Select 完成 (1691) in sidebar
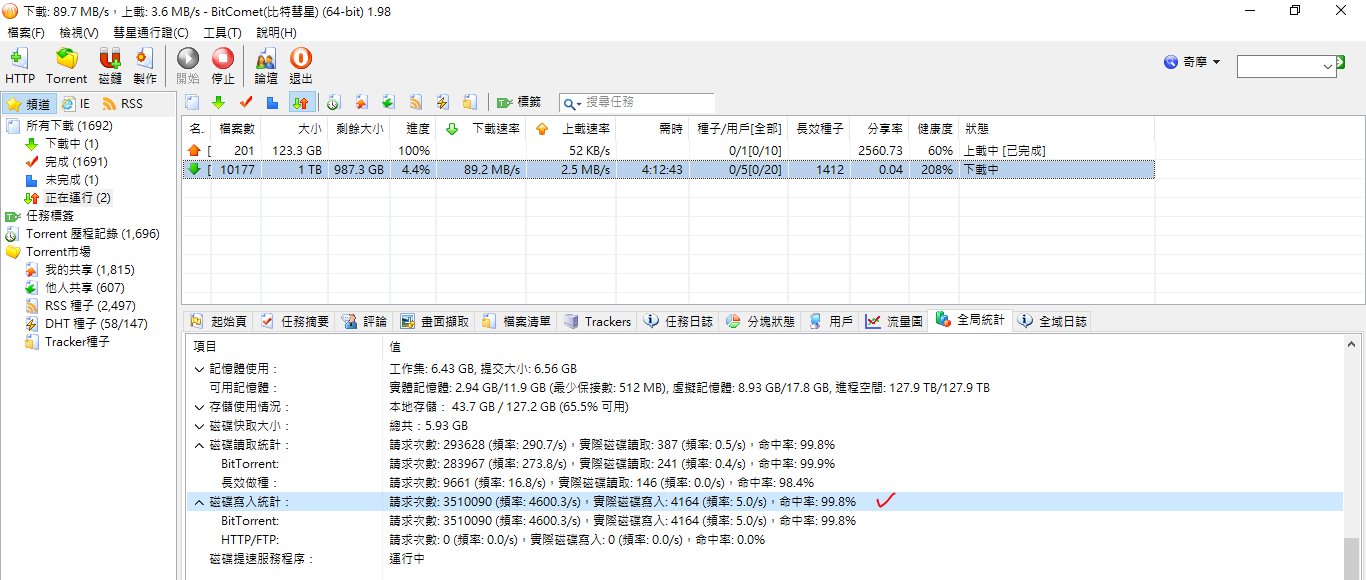This screenshot has width=1366, height=580. [65, 162]
